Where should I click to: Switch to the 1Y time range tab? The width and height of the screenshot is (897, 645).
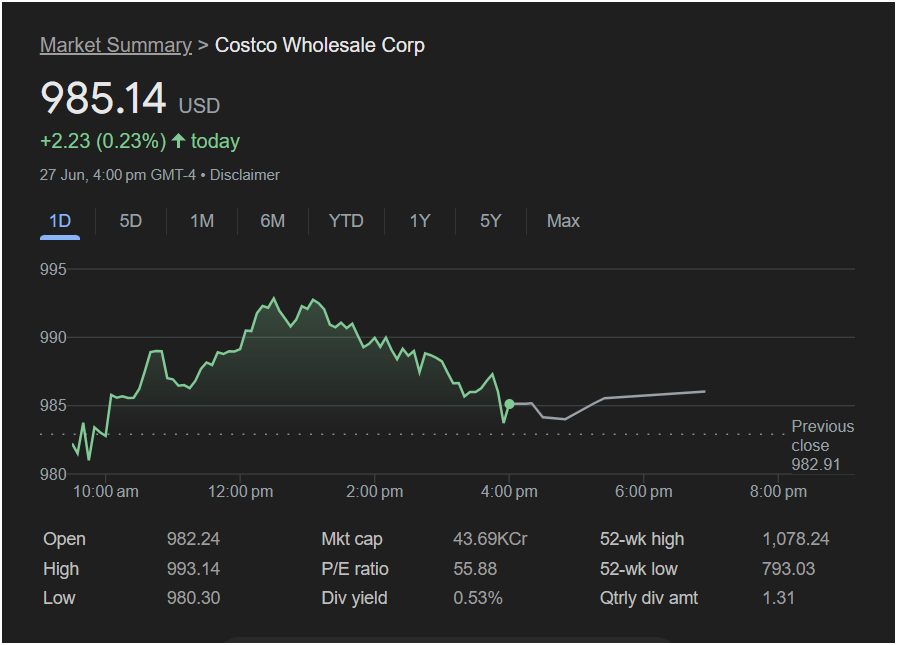[420, 221]
